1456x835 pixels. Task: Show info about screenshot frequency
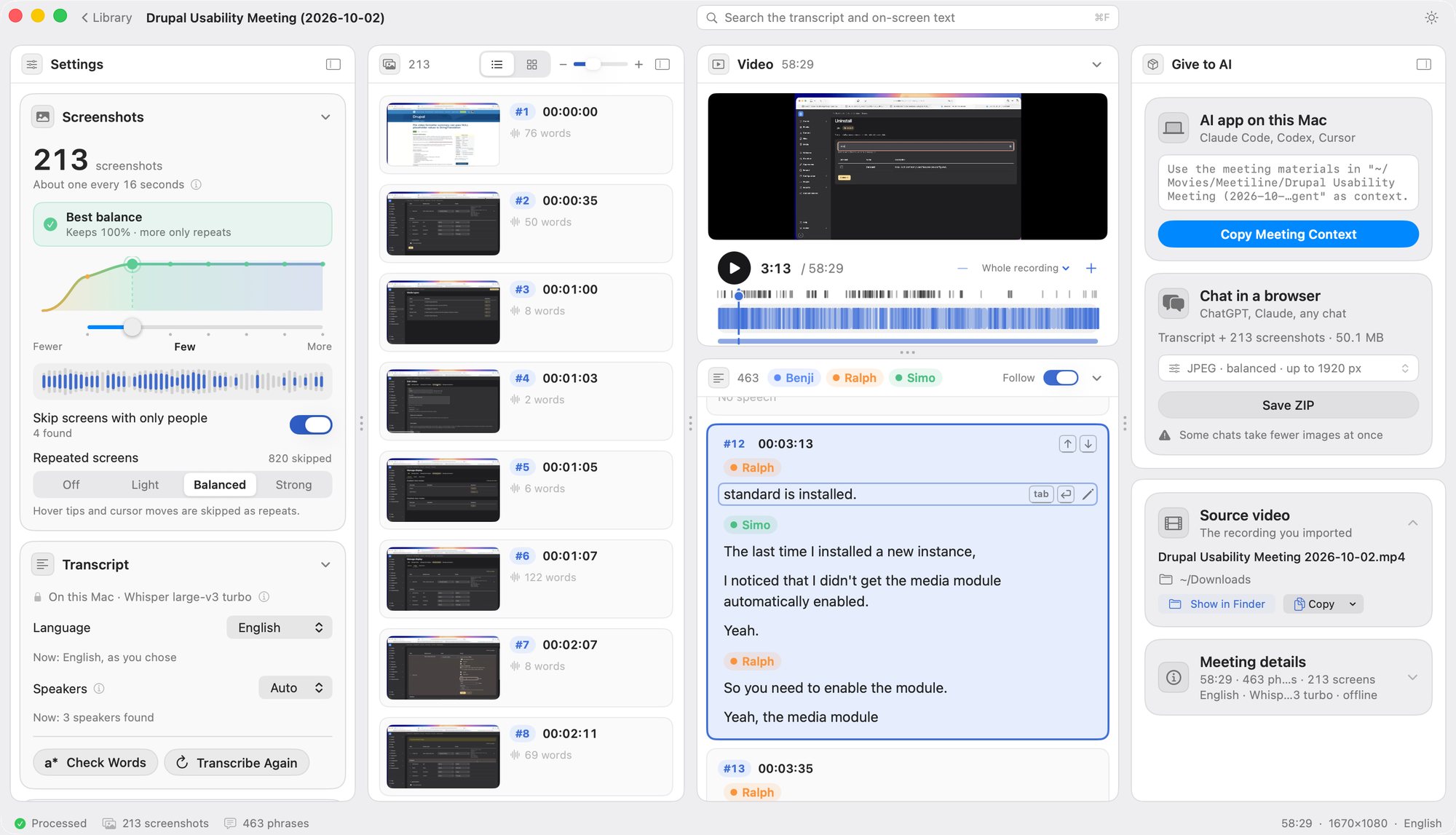click(196, 184)
